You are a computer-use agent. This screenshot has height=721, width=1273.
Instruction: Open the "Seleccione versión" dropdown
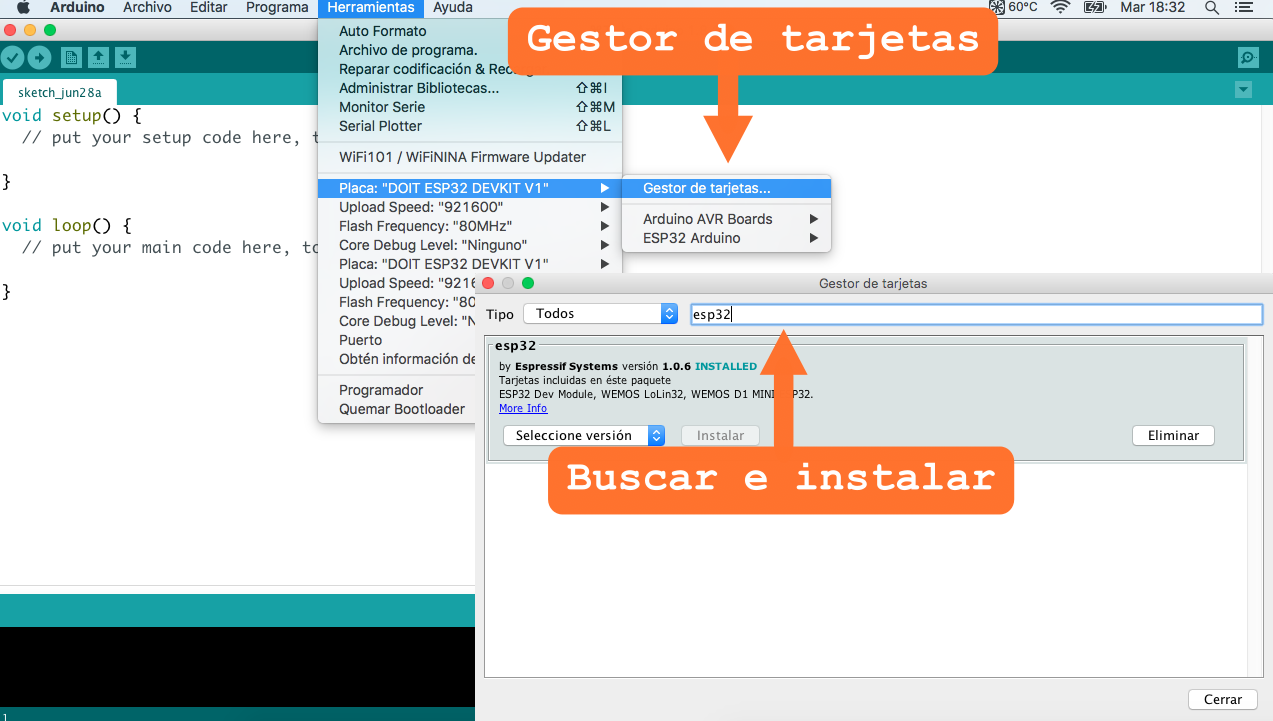point(584,436)
